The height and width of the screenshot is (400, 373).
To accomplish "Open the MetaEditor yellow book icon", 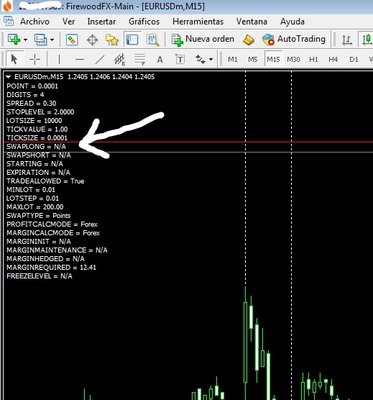I will tap(249, 40).
